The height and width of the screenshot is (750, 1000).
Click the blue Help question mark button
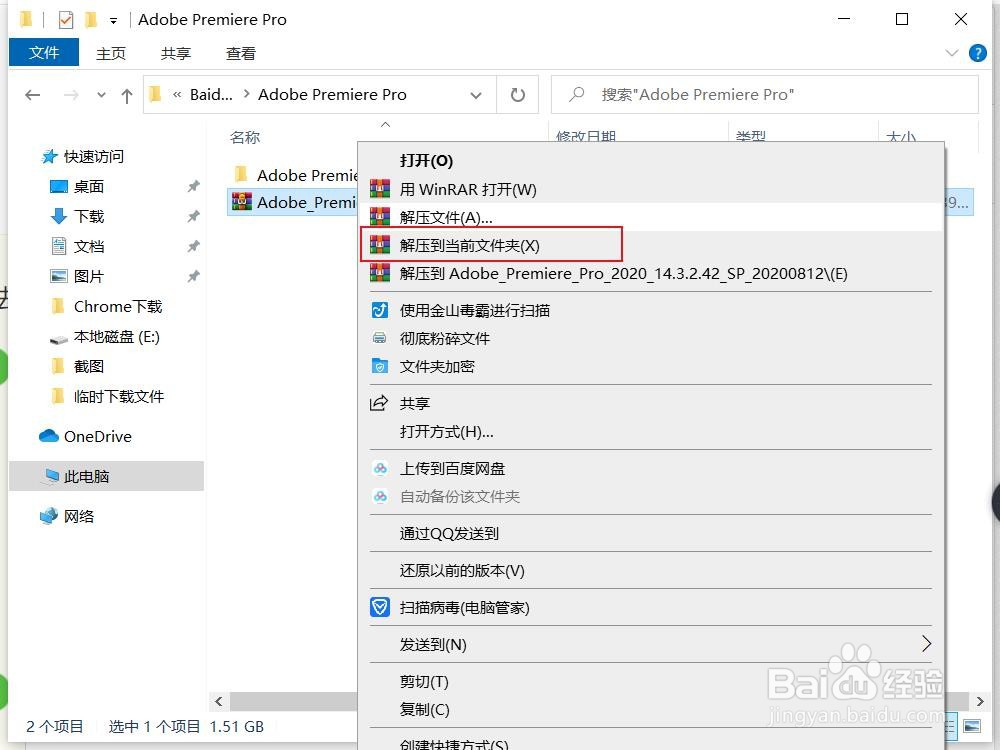[x=977, y=53]
